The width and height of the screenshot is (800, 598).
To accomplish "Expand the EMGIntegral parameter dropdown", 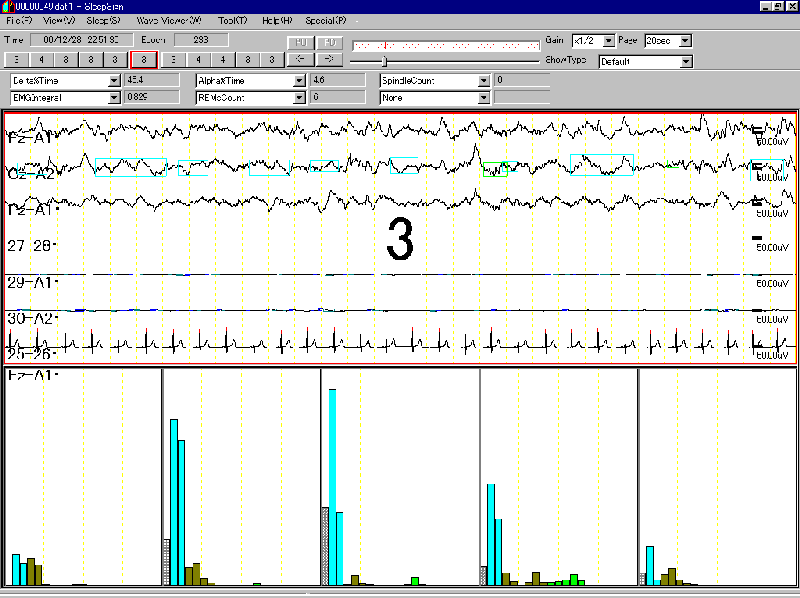I will [114, 97].
